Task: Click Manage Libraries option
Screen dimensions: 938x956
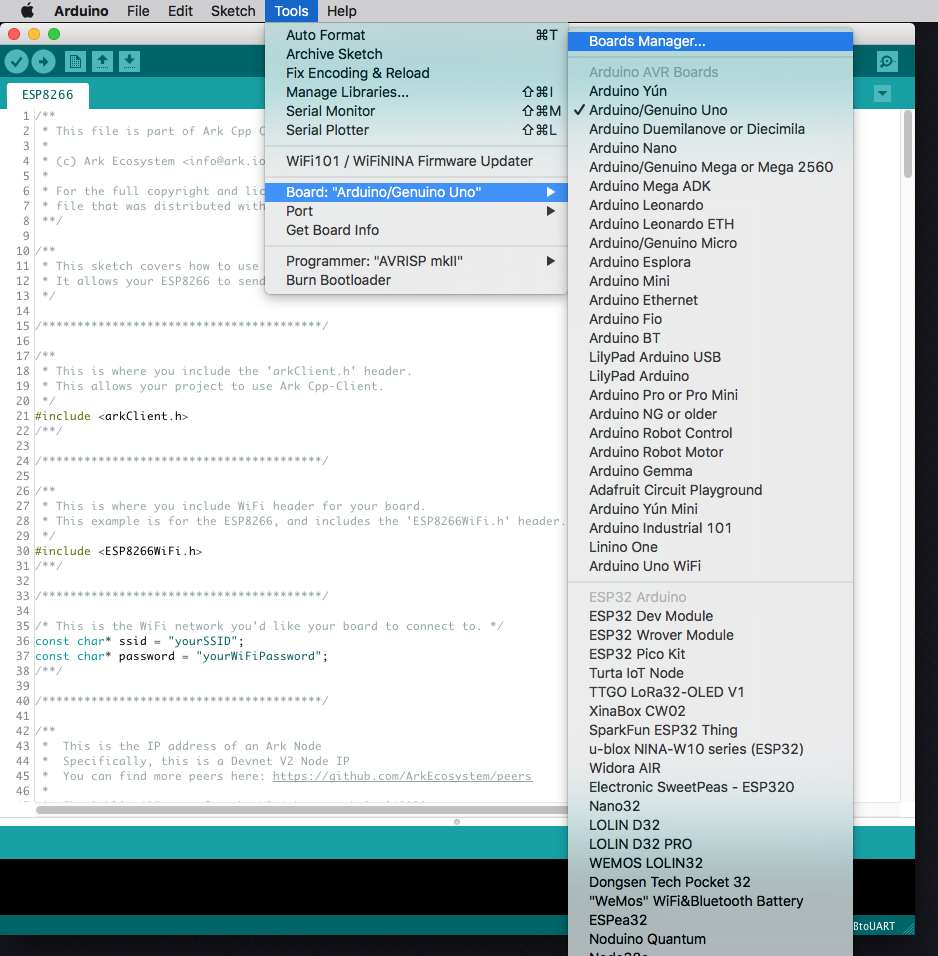Action: pyautogui.click(x=347, y=92)
